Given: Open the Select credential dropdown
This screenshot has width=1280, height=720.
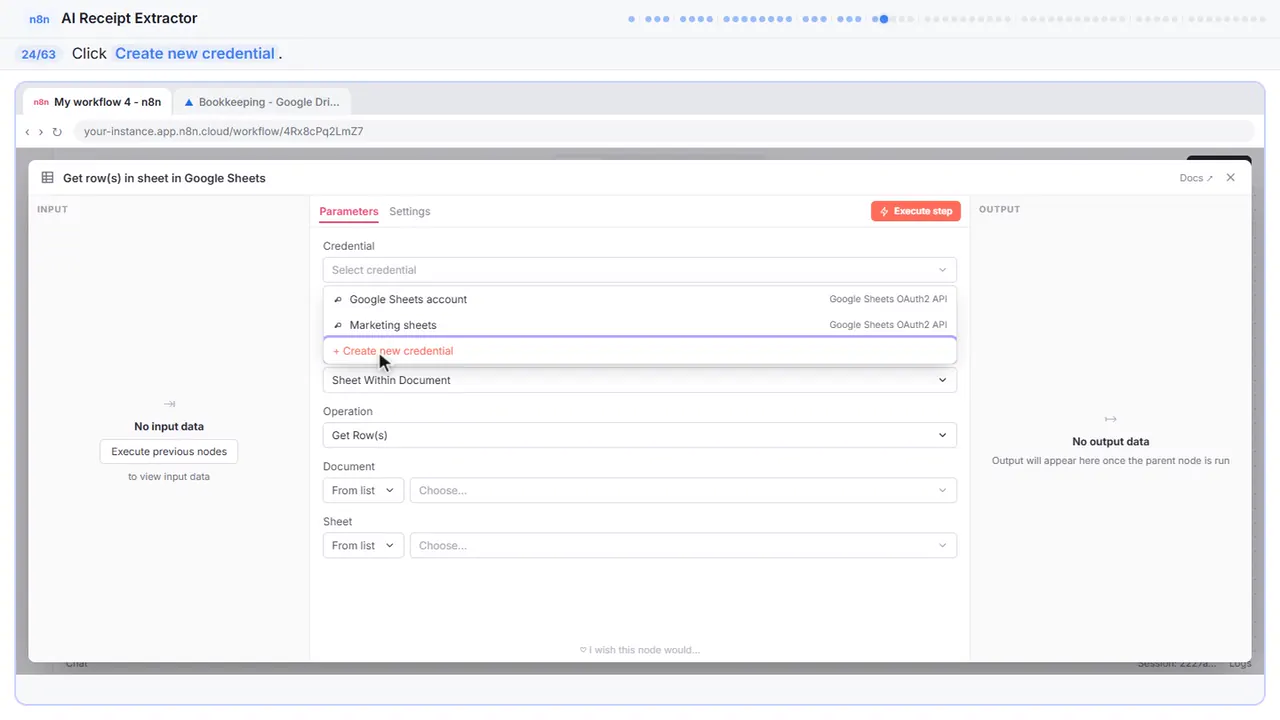Looking at the screenshot, I should click(x=640, y=270).
